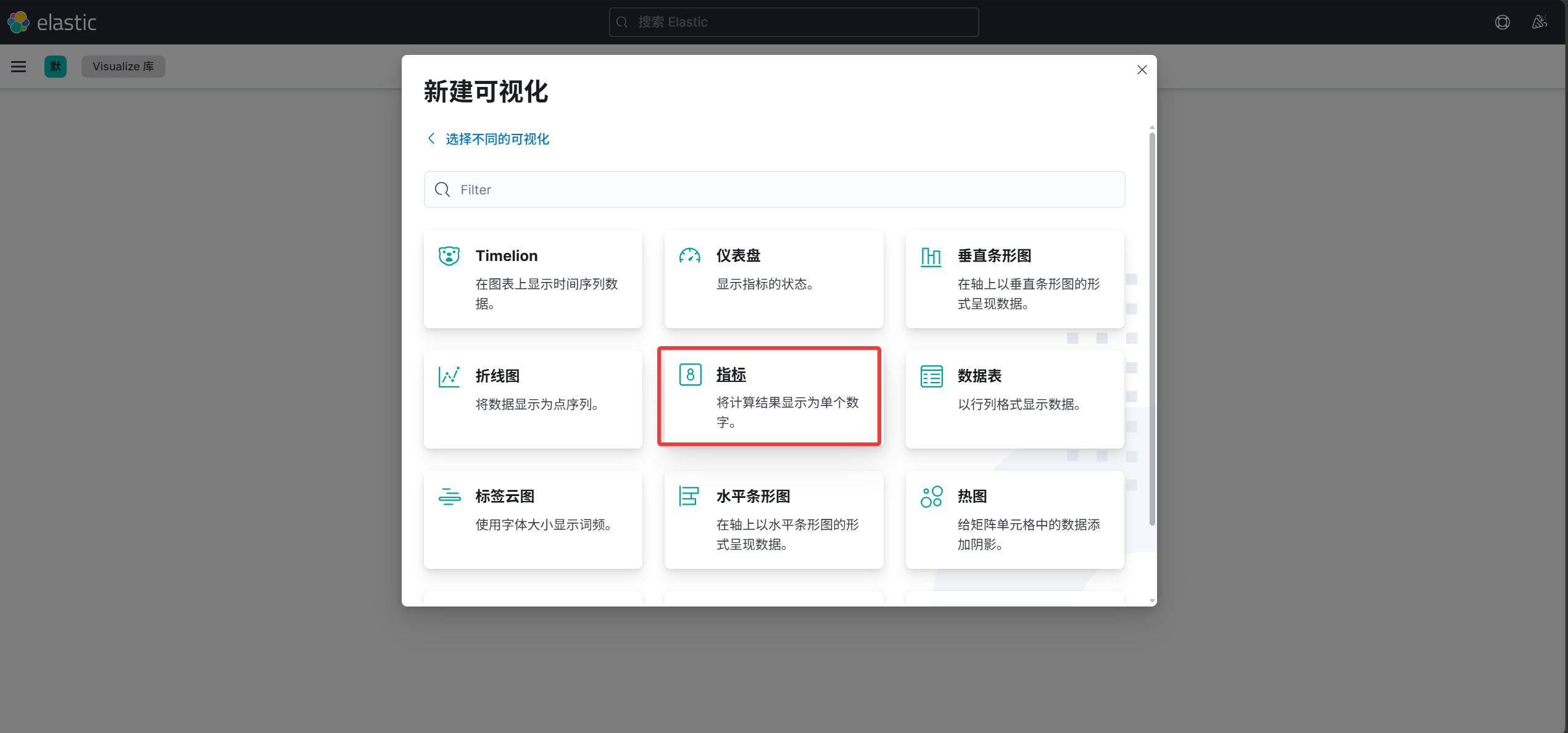Select the metric 指标 number icon
Image resolution: width=1568 pixels, height=733 pixels.
(690, 375)
